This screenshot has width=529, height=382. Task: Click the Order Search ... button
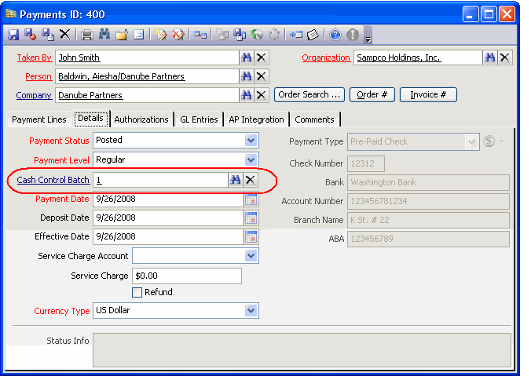point(309,94)
